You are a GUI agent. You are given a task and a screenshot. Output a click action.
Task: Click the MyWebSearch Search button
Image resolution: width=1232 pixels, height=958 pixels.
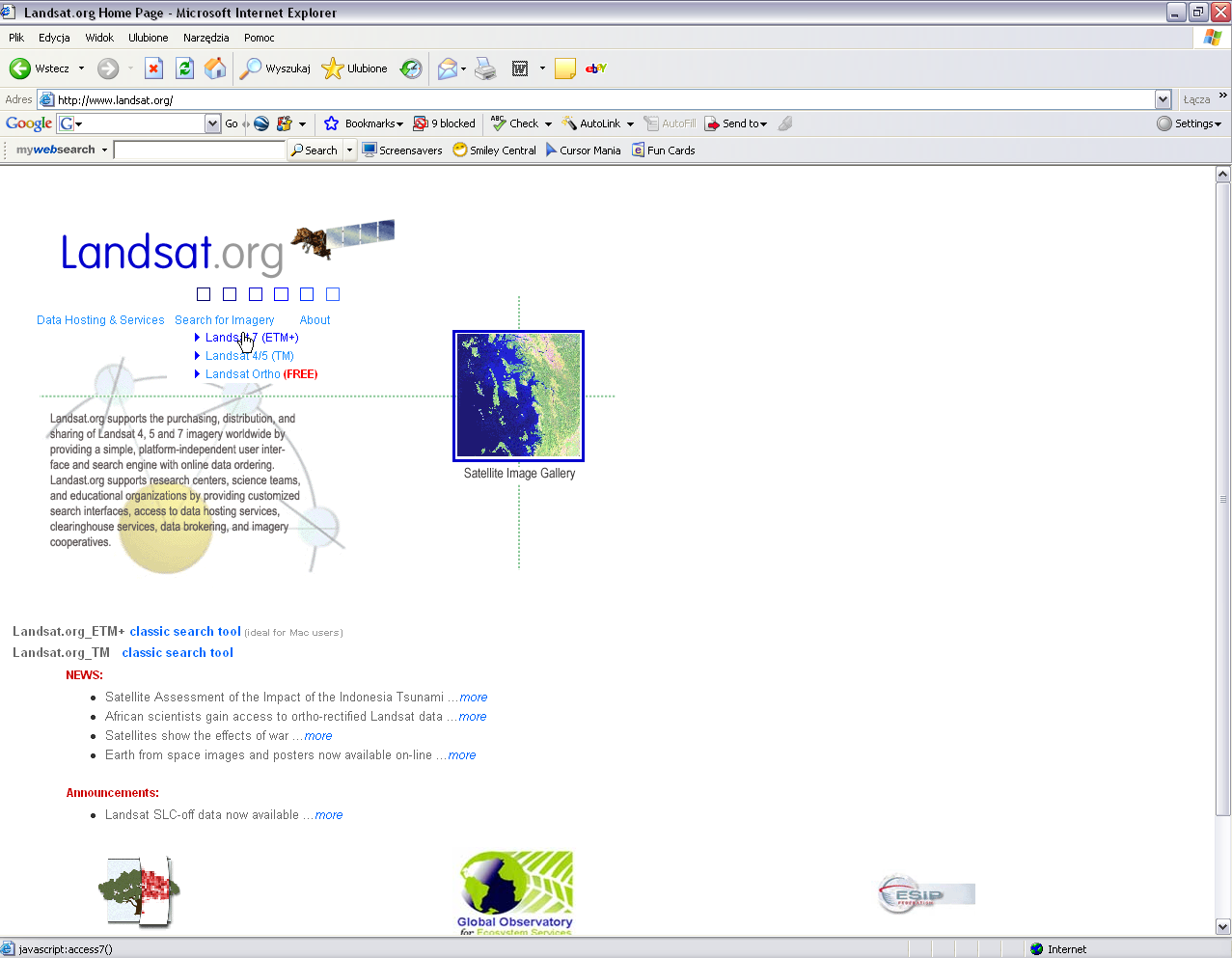[315, 151]
